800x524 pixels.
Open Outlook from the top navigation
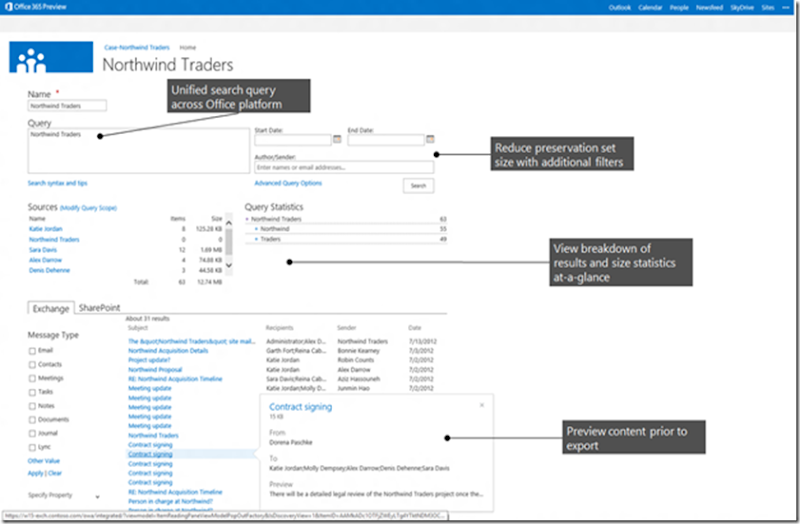(619, 8)
